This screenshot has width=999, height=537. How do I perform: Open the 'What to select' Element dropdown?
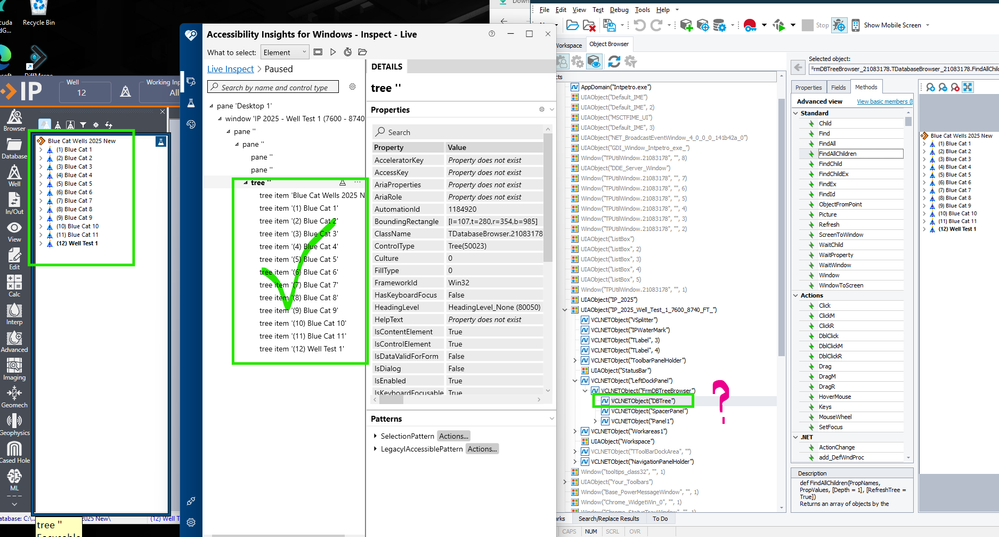(x=283, y=52)
